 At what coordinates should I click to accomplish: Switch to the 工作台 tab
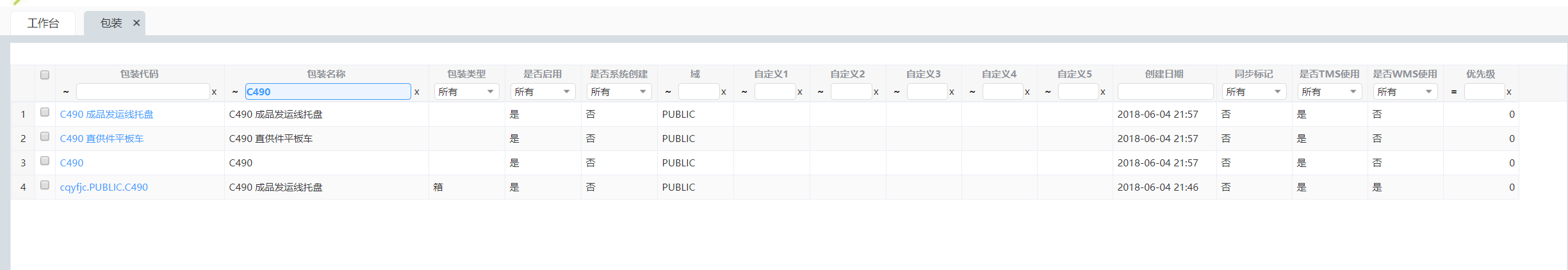[x=43, y=24]
